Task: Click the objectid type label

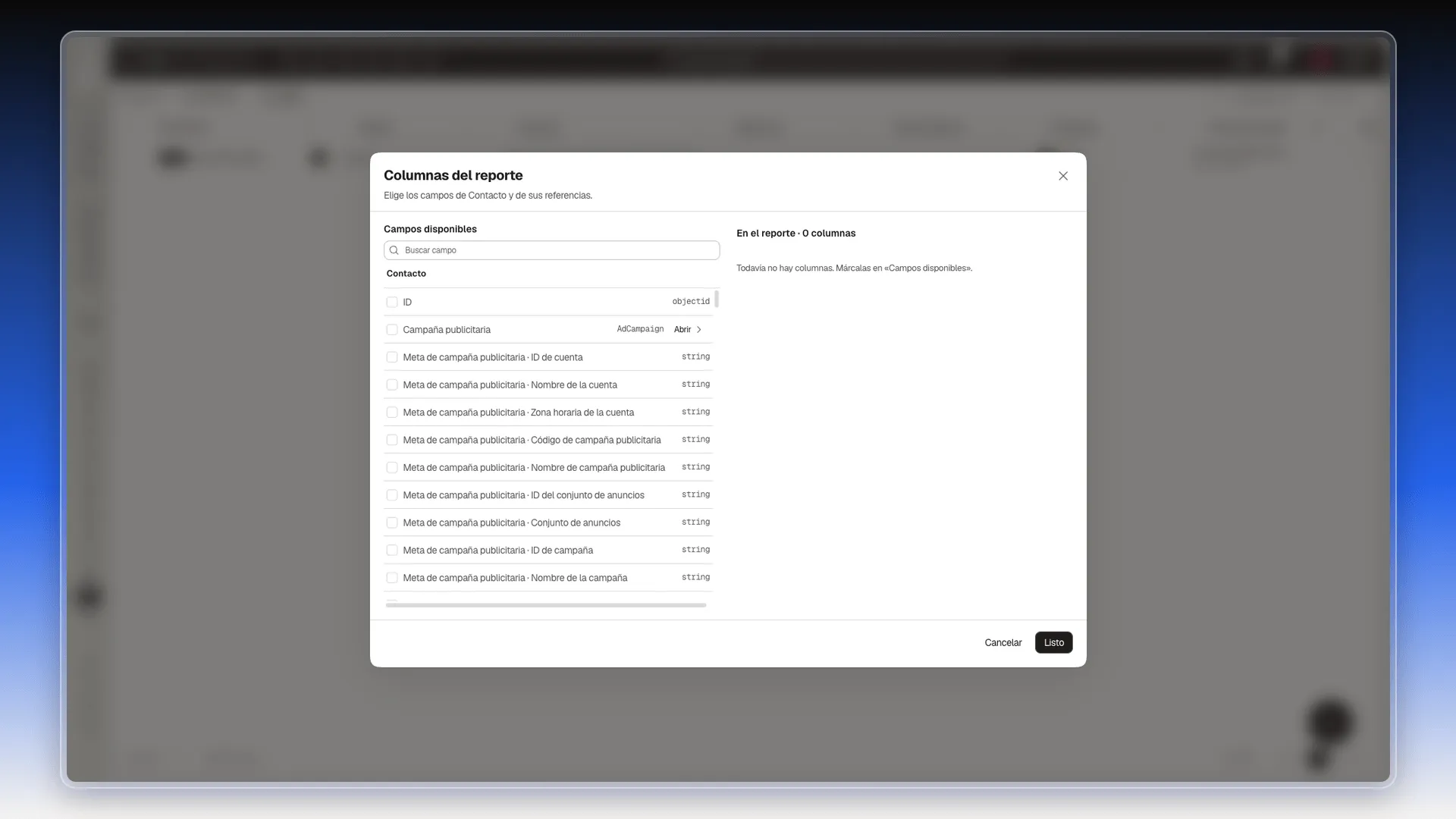Action: tap(691, 302)
